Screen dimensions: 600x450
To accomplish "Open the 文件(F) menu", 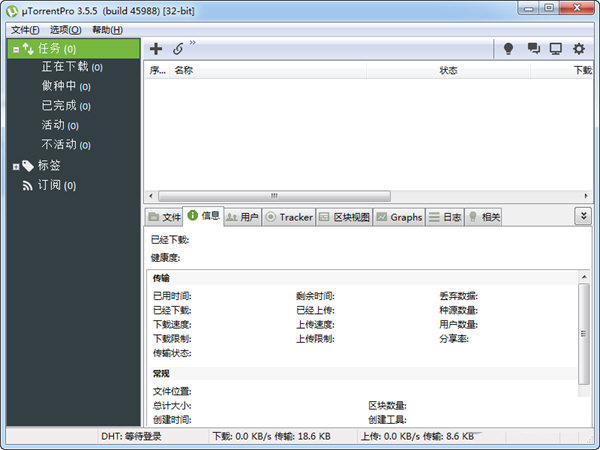I will [x=25, y=30].
